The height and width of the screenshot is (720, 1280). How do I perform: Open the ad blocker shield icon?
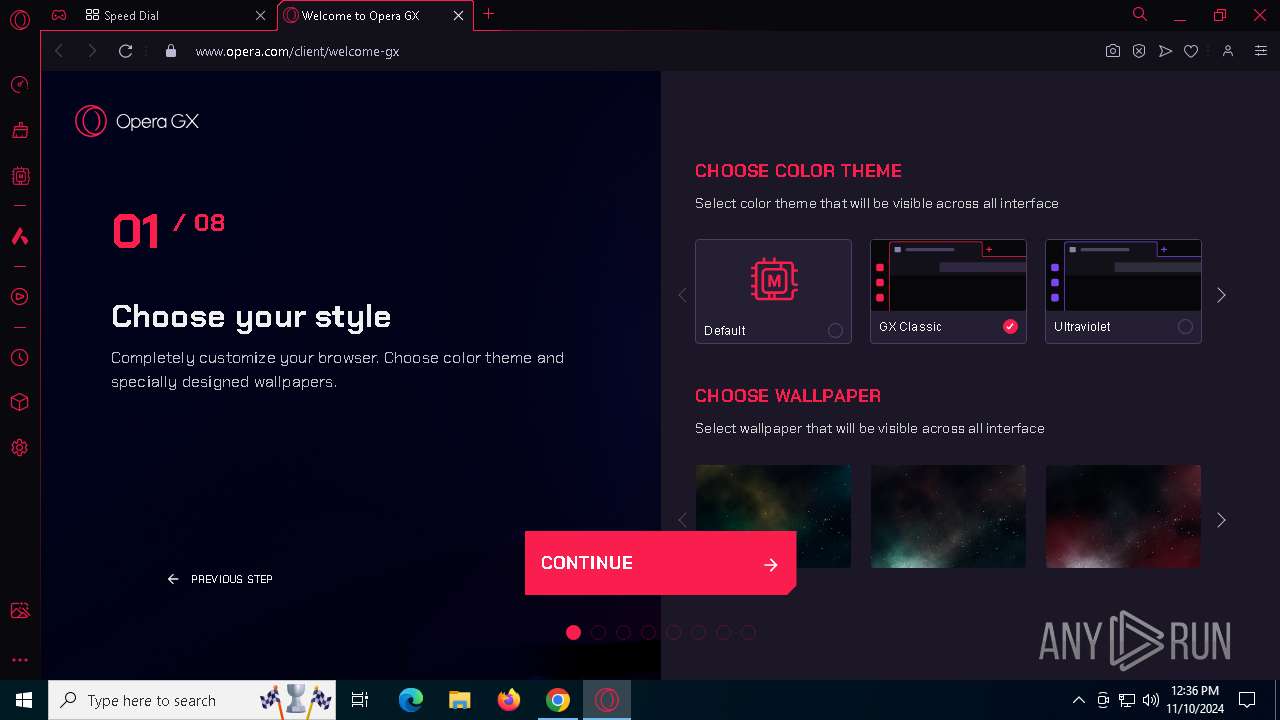tap(1139, 51)
